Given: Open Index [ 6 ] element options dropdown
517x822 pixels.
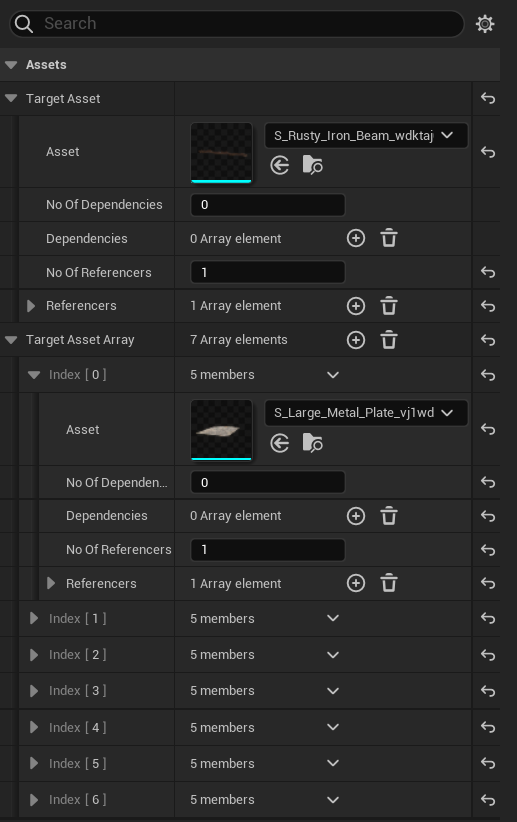Looking at the screenshot, I should point(333,799).
